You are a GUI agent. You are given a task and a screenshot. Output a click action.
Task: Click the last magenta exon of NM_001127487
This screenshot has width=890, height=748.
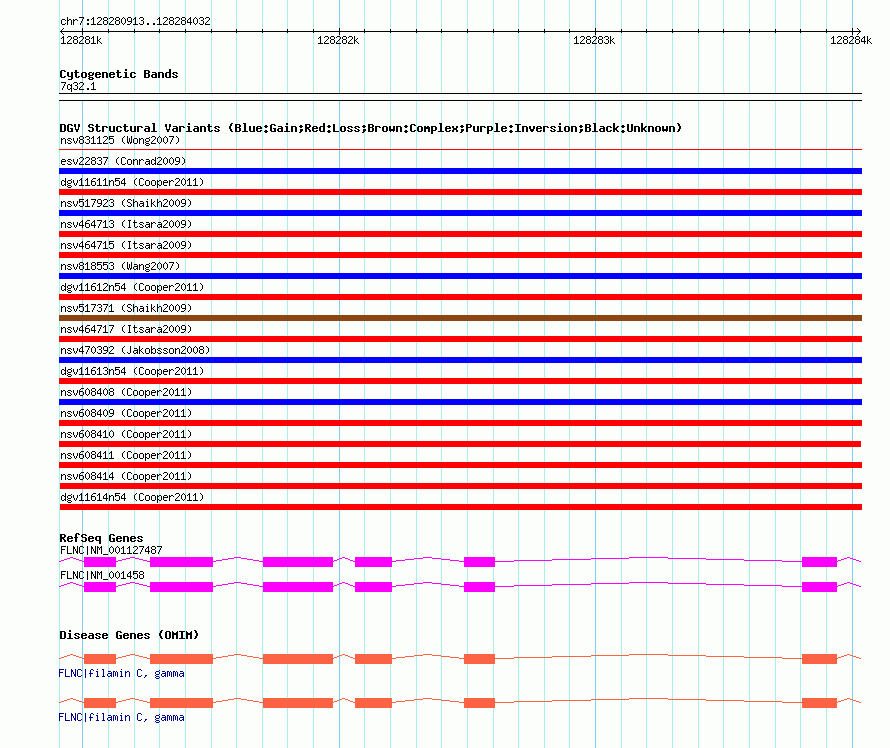pos(819,562)
